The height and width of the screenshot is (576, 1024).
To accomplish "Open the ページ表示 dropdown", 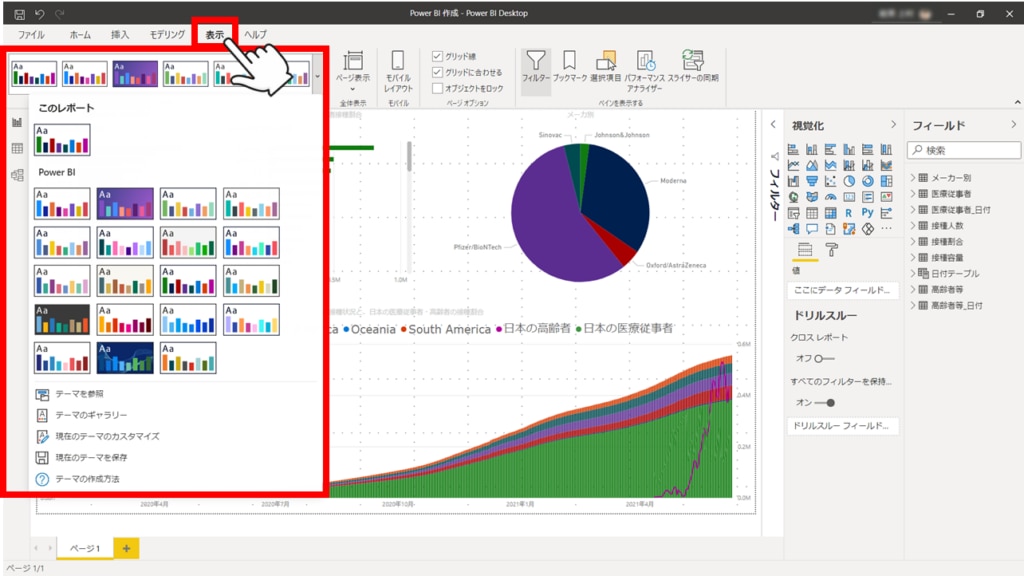I will pos(353,72).
